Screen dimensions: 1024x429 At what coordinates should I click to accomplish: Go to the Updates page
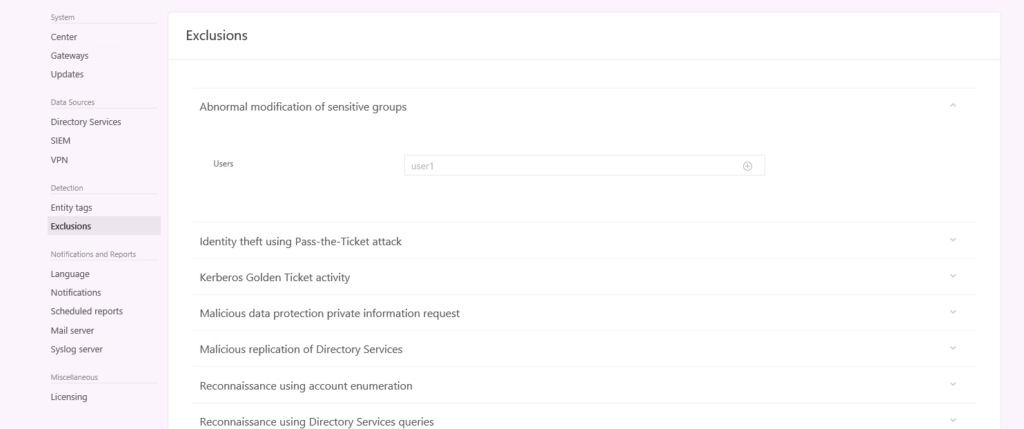[67, 74]
